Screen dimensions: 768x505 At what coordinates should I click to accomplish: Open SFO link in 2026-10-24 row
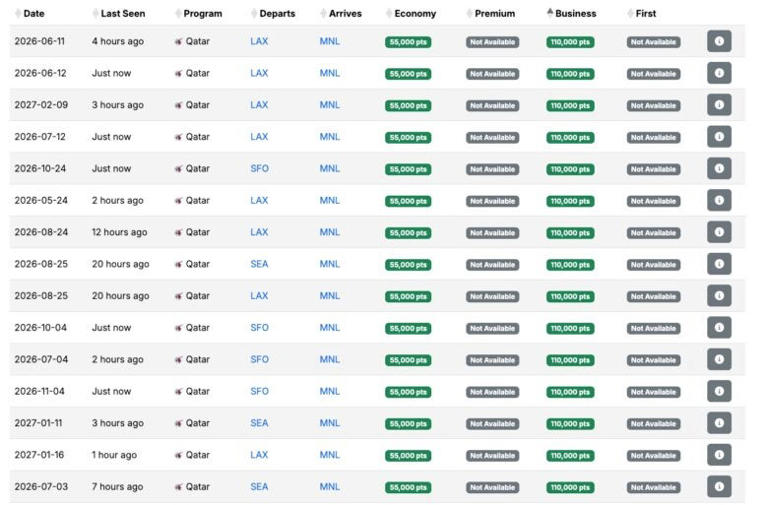260,168
